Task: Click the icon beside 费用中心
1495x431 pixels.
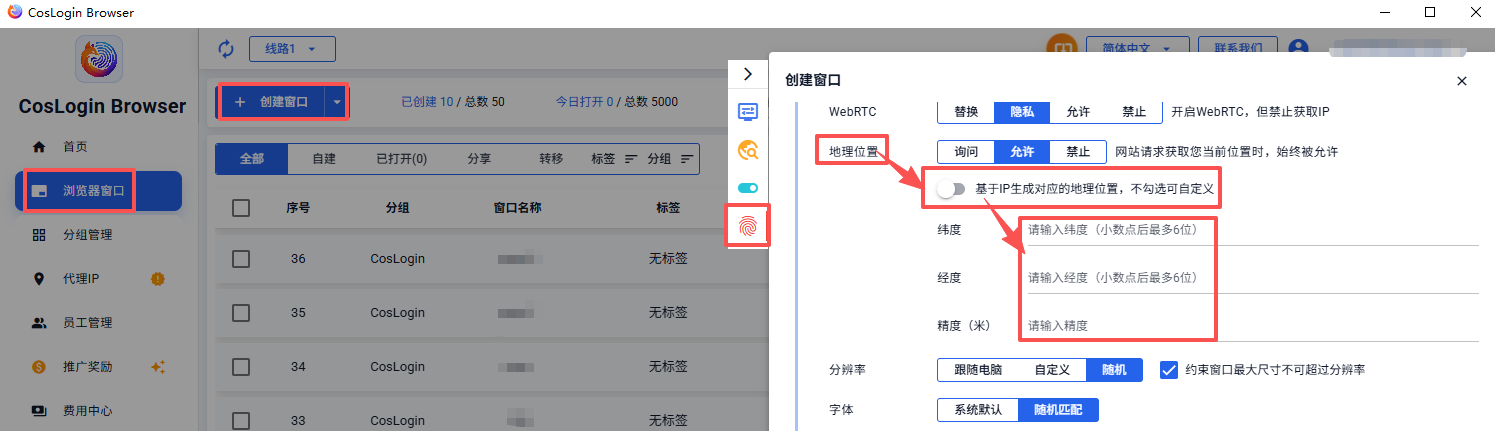Action: [40, 410]
